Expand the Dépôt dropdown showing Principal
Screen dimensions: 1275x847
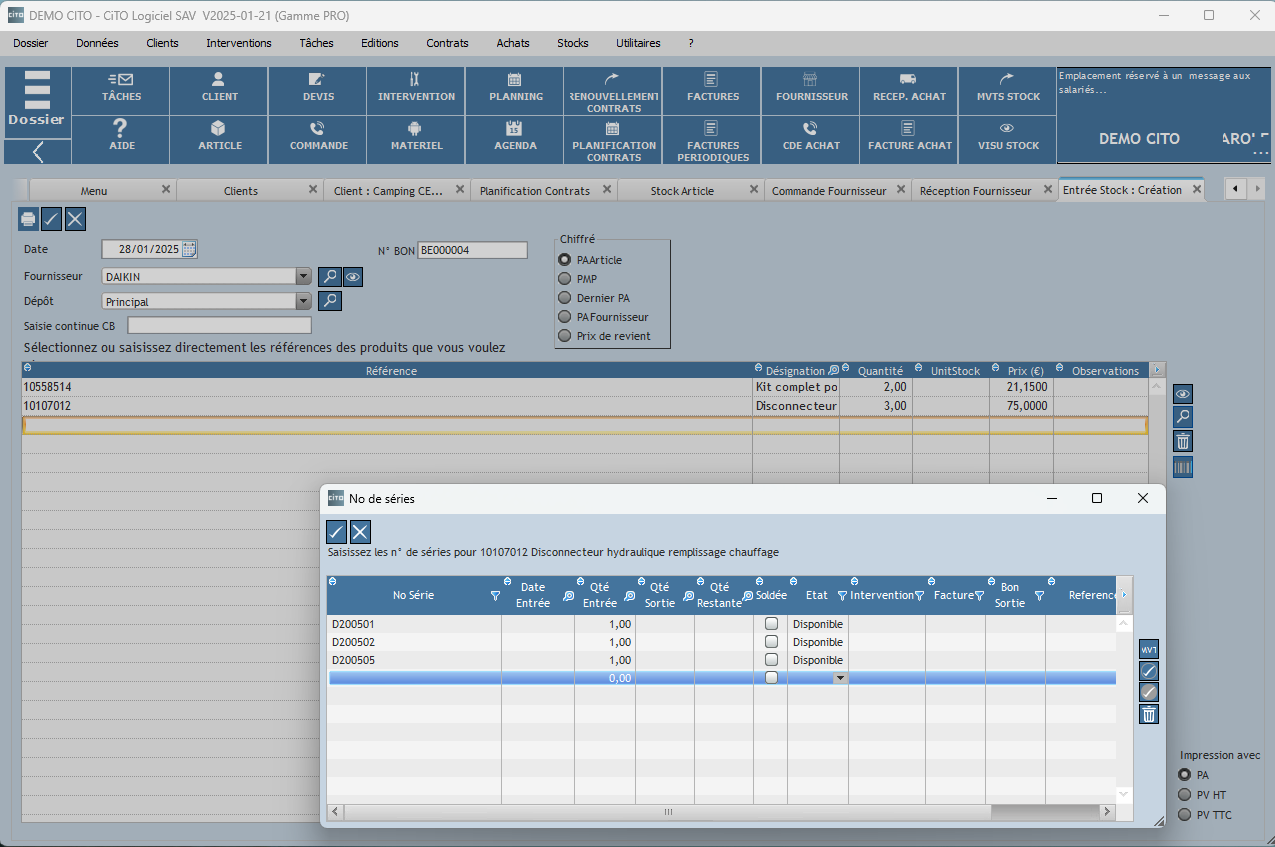click(304, 300)
